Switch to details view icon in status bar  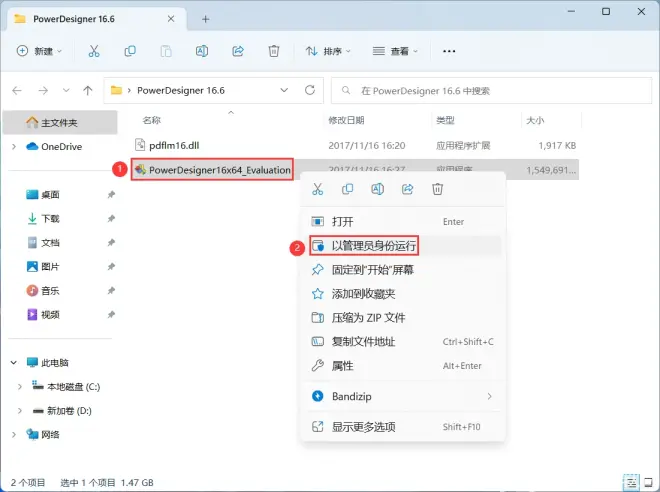631,482
